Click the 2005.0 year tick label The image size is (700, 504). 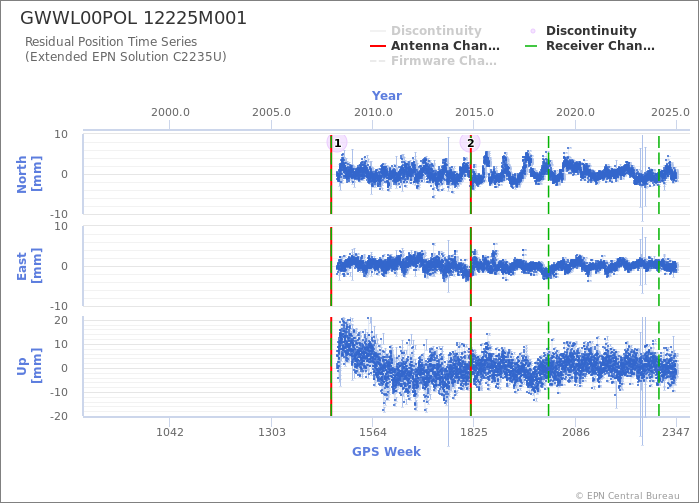tap(271, 112)
